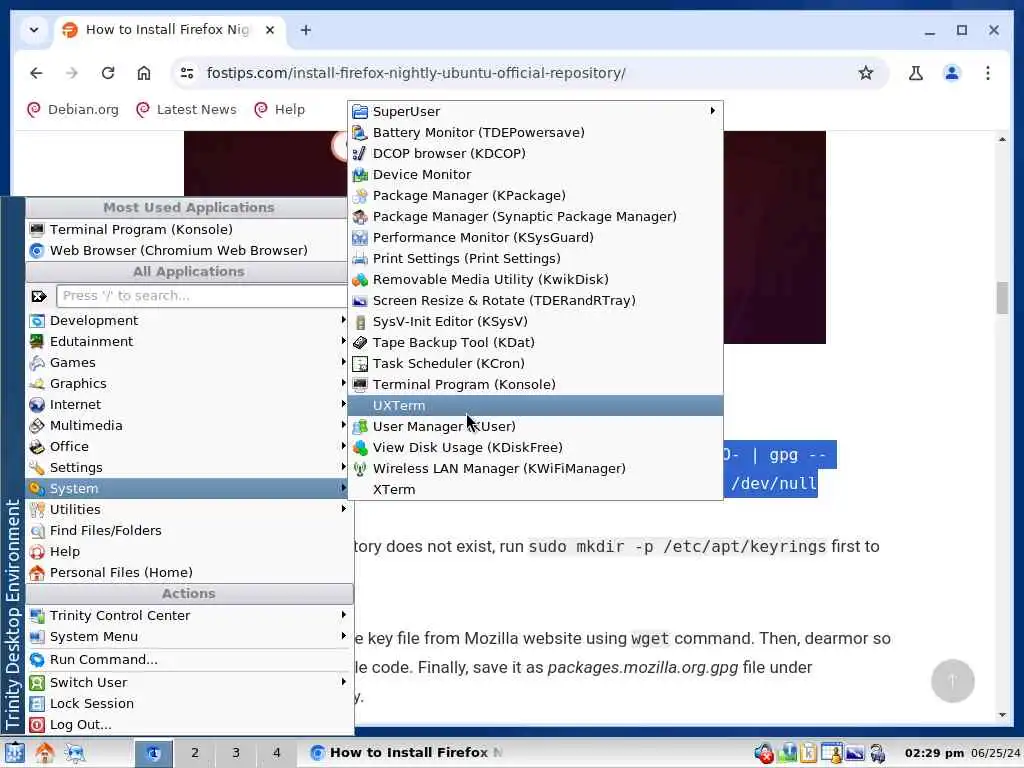Open Help bookmark in bookmarks bar
The width and height of the screenshot is (1024, 768).
pyautogui.click(x=280, y=109)
